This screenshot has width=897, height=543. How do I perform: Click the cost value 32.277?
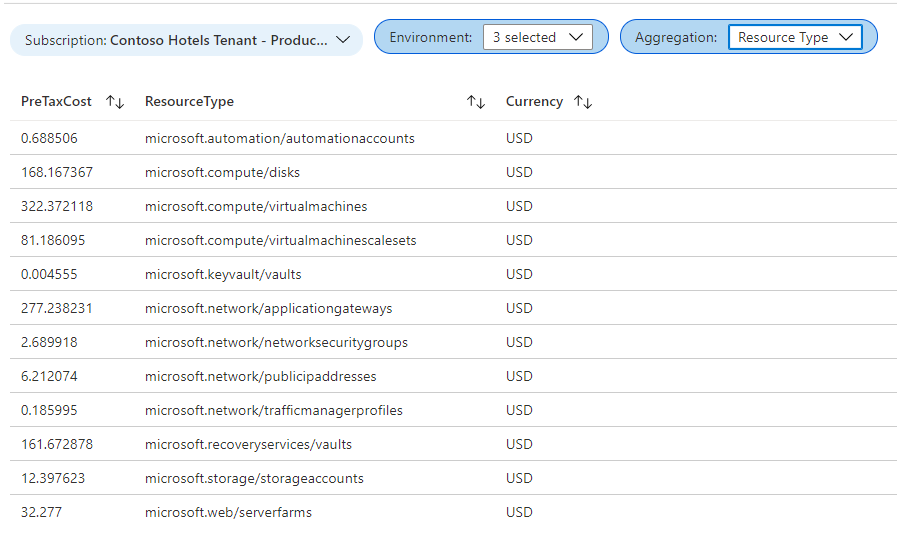tap(41, 512)
